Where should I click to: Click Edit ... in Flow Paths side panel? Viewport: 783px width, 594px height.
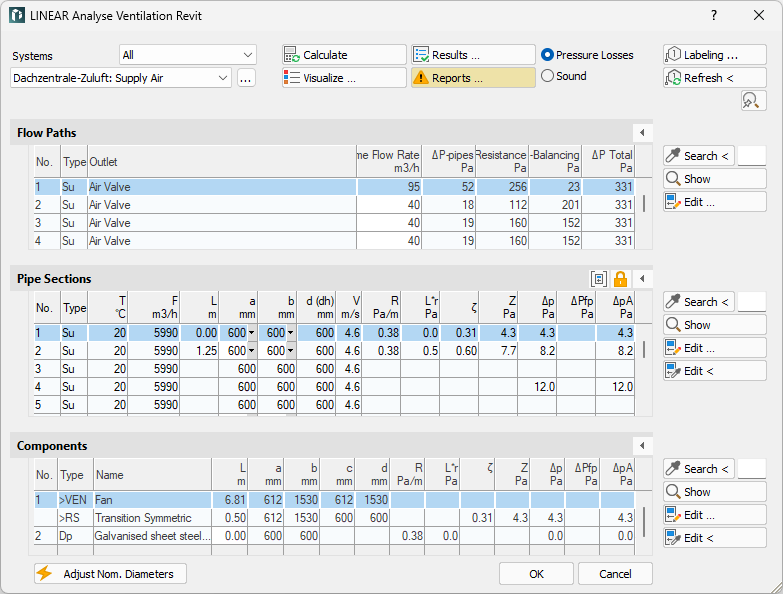[715, 202]
